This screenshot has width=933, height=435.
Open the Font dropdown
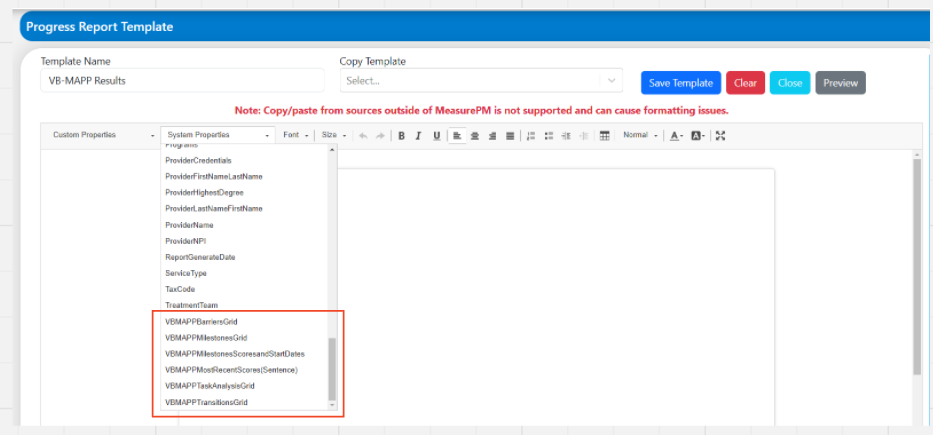(x=296, y=135)
